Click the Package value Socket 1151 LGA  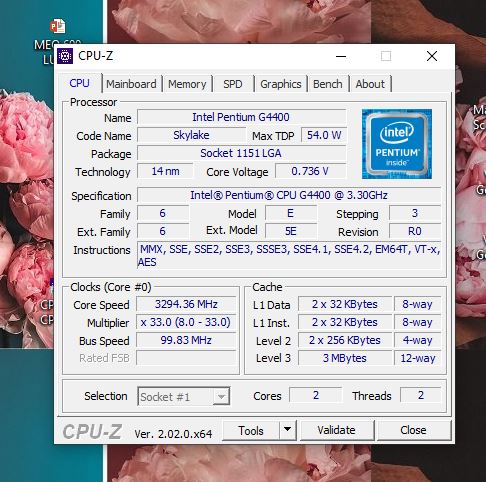click(x=241, y=153)
